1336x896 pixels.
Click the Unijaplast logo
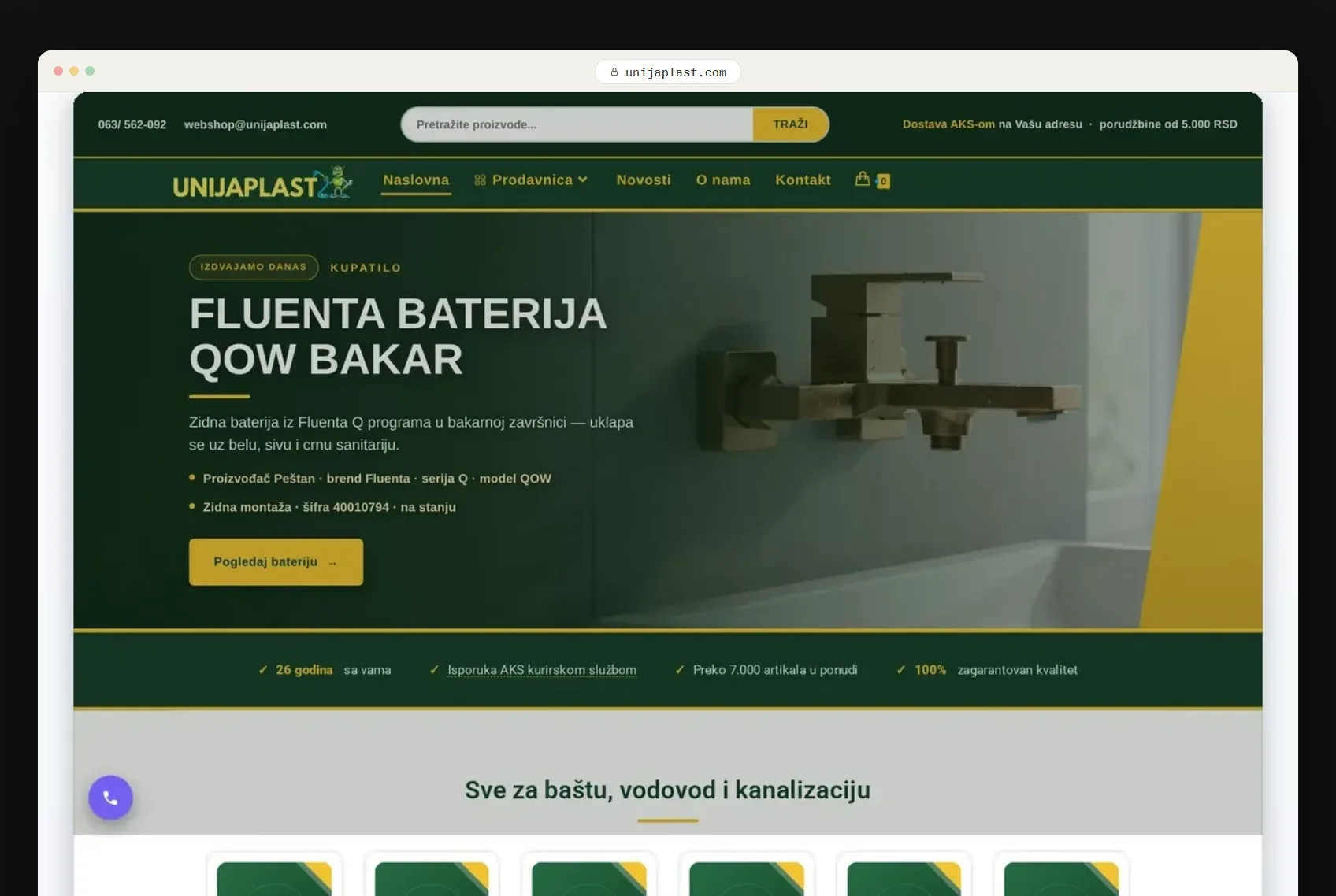click(x=262, y=183)
